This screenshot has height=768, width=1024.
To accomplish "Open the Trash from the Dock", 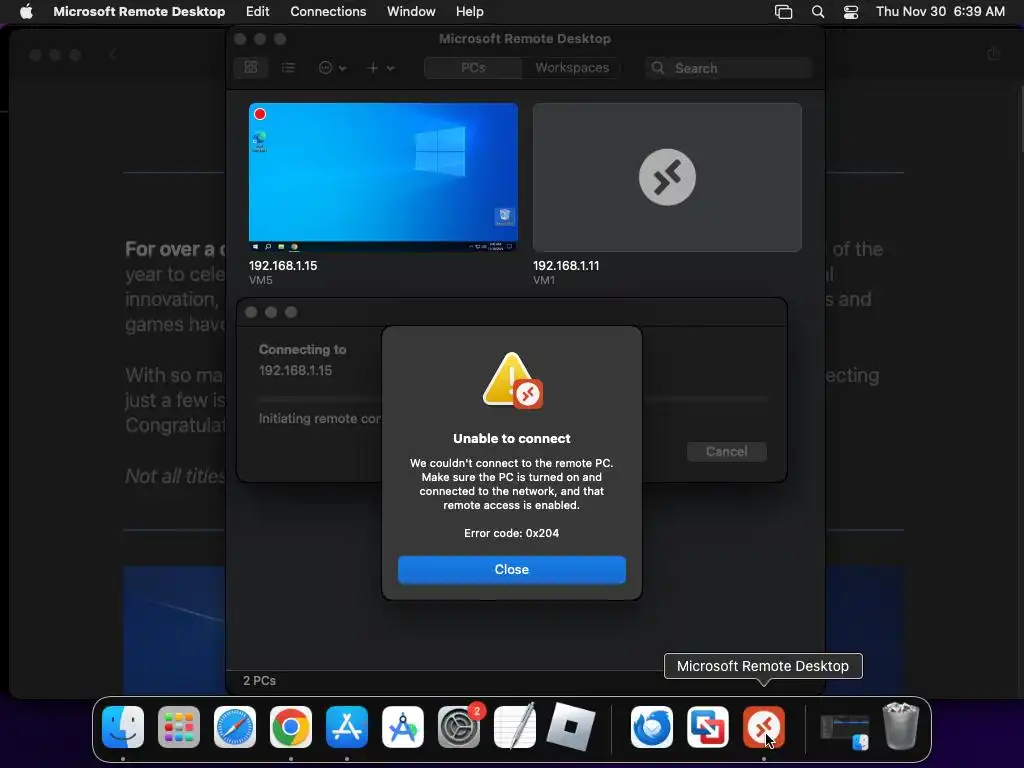I will coord(901,726).
